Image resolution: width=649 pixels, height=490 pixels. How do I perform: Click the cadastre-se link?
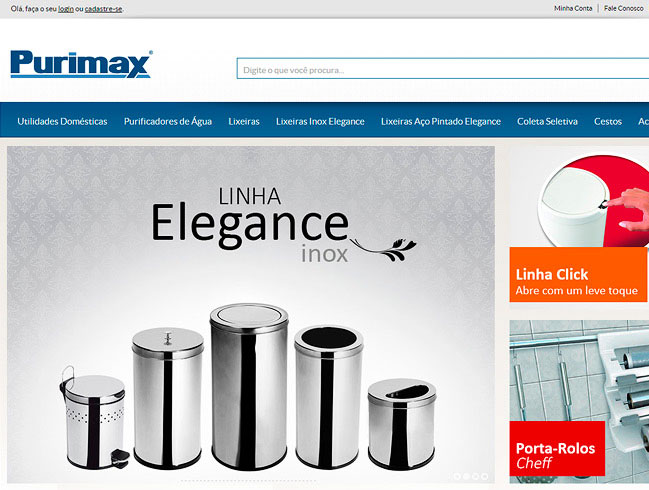tap(103, 9)
